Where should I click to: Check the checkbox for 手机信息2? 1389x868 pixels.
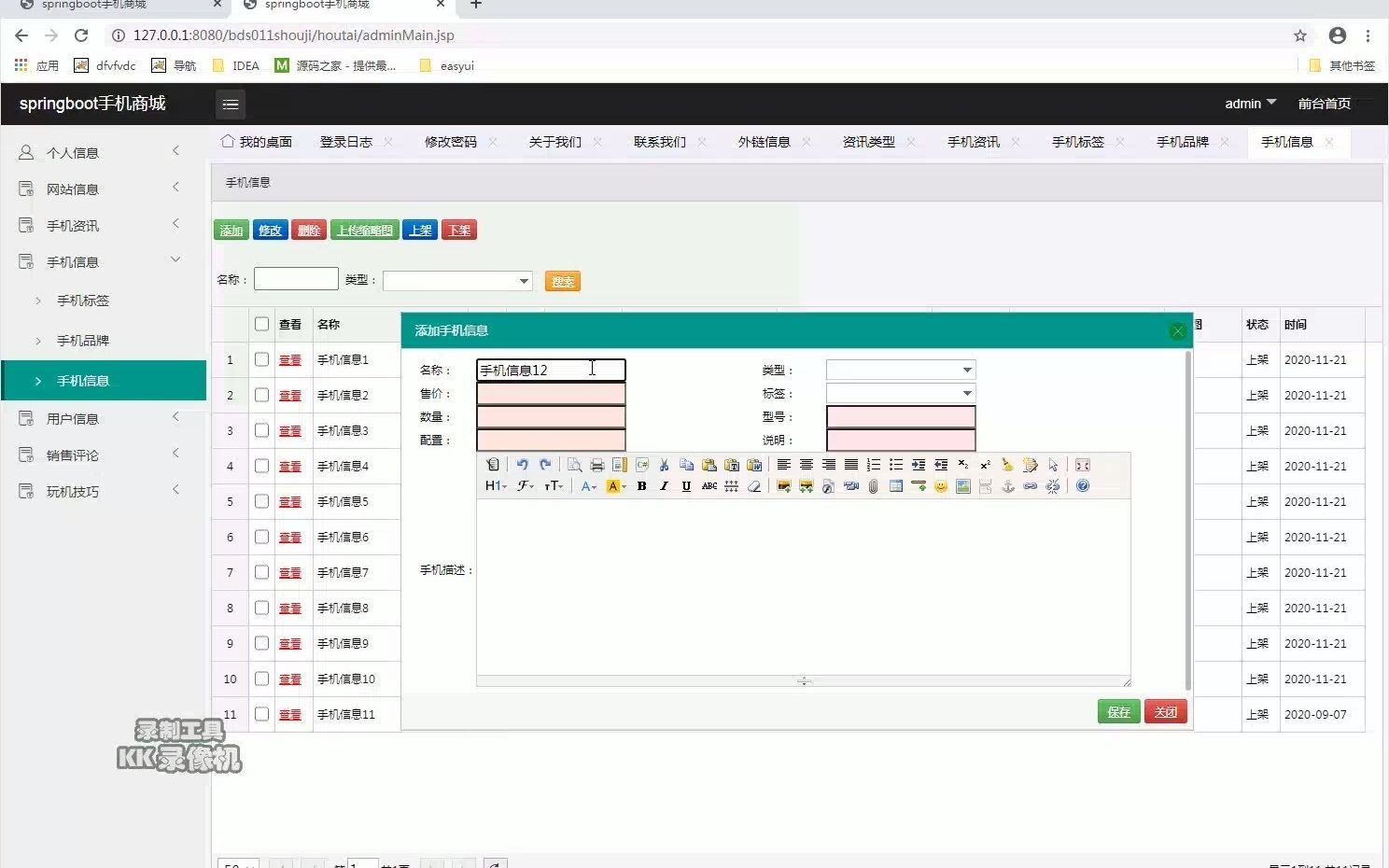coord(261,395)
